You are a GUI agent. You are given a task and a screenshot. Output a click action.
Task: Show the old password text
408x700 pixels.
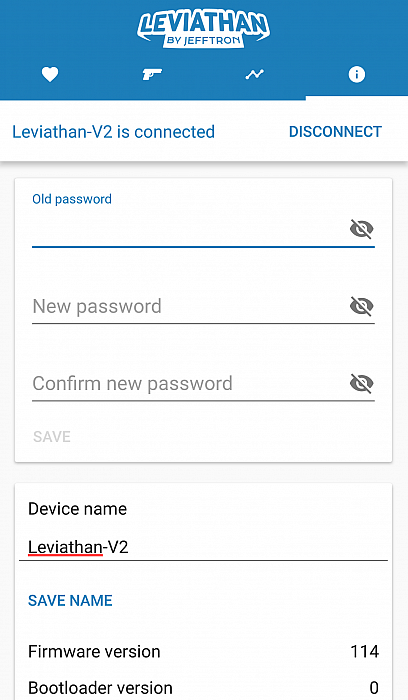click(x=361, y=229)
